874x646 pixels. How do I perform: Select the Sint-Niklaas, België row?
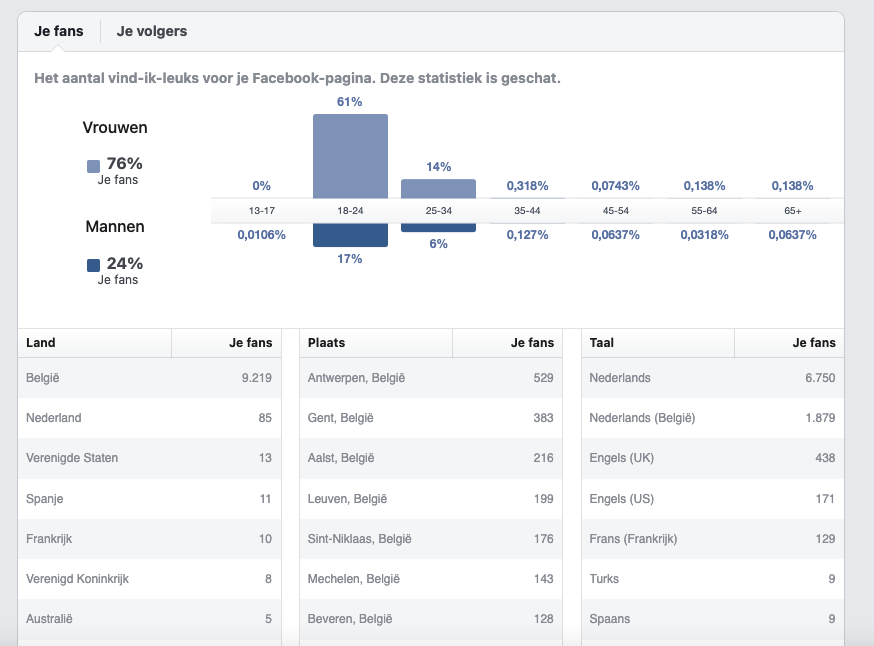tap(431, 539)
